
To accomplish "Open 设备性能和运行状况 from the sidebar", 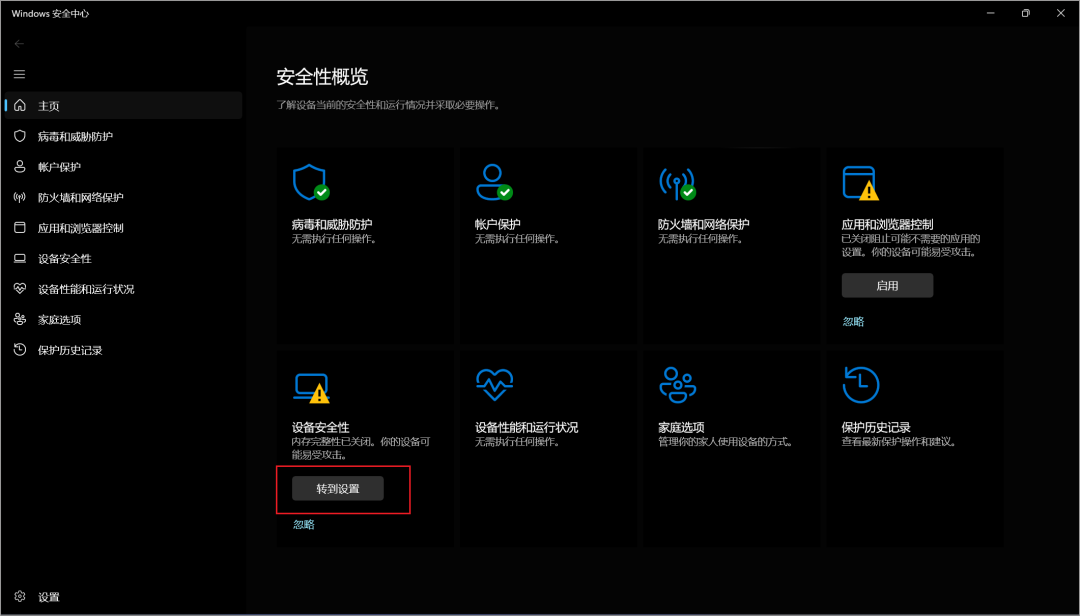I will [x=123, y=289].
